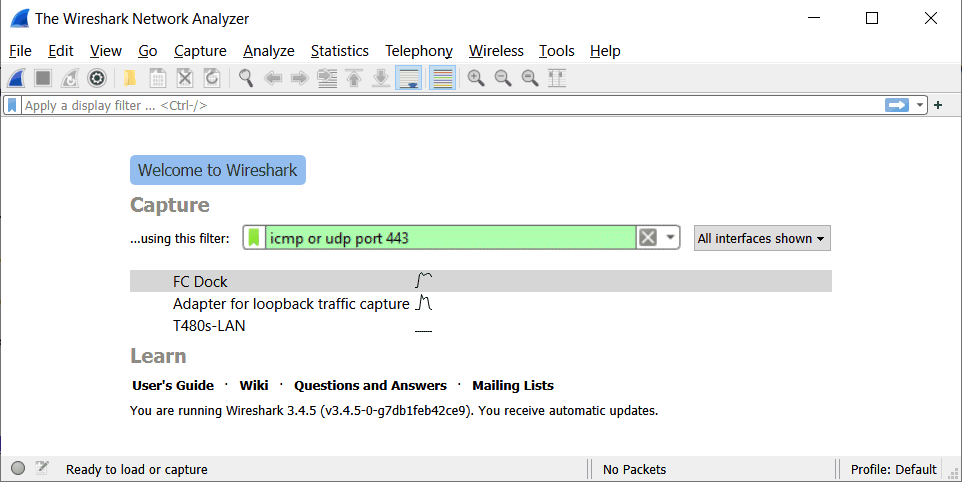Add a display filter button plus
Screen dimensions: 962x482
click(x=937, y=105)
